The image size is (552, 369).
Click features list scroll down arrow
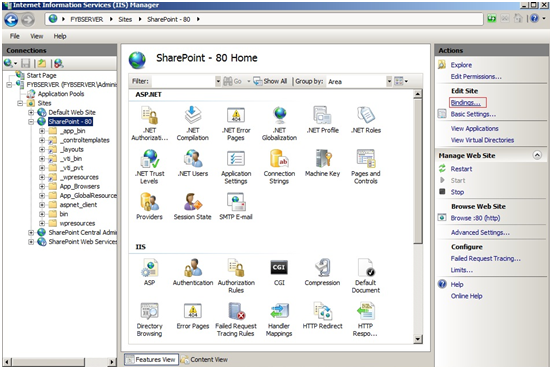pos(418,339)
